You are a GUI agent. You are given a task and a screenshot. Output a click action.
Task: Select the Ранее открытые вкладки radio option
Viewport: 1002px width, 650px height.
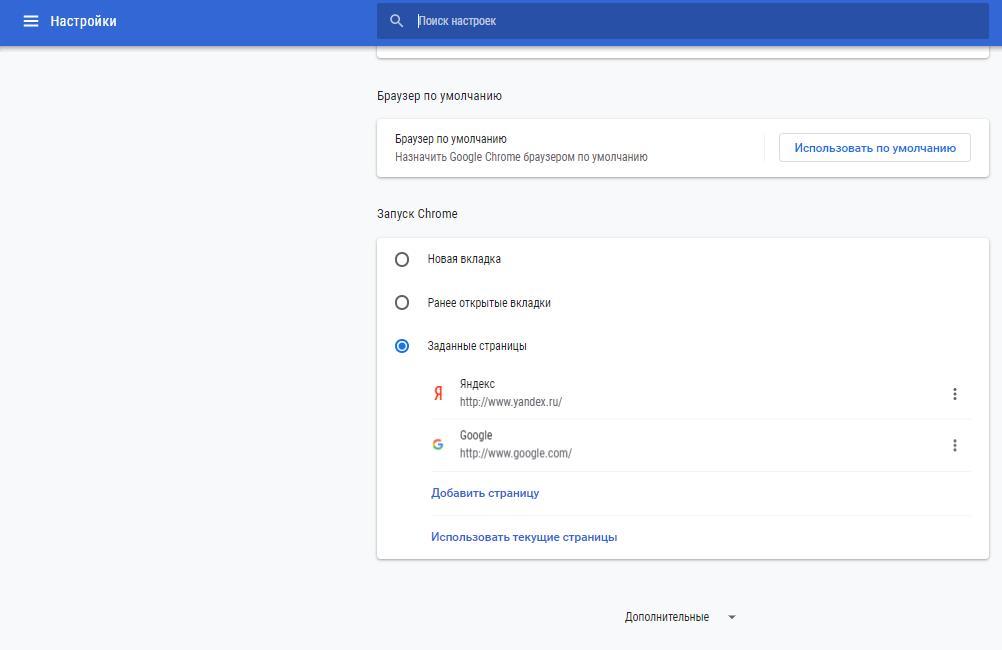tap(402, 302)
